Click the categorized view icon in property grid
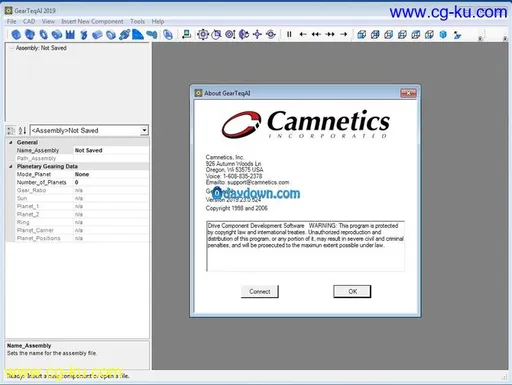Image resolution: width=512 pixels, height=385 pixels. tap(11, 131)
